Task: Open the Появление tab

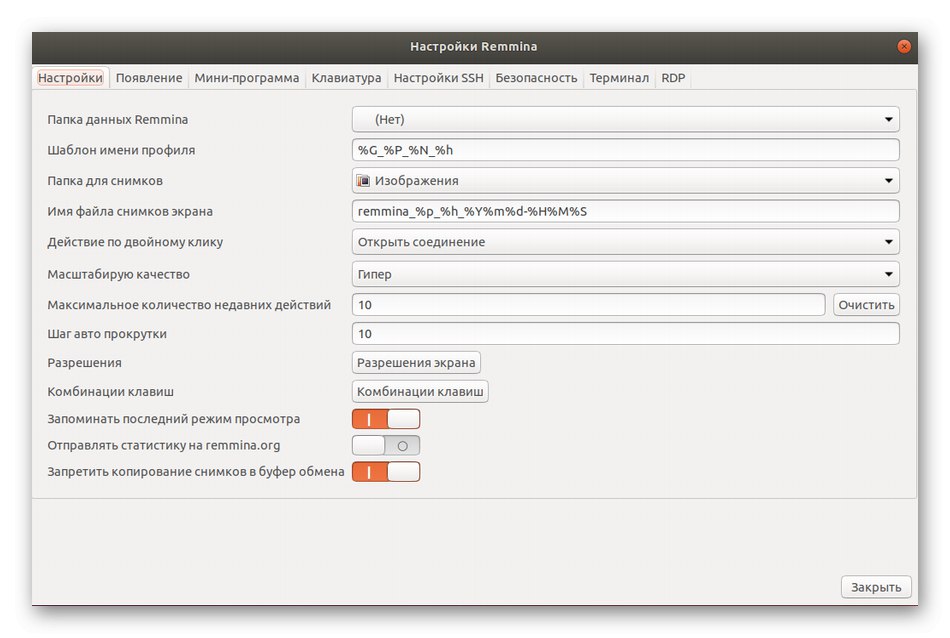Action: pyautogui.click(x=149, y=78)
